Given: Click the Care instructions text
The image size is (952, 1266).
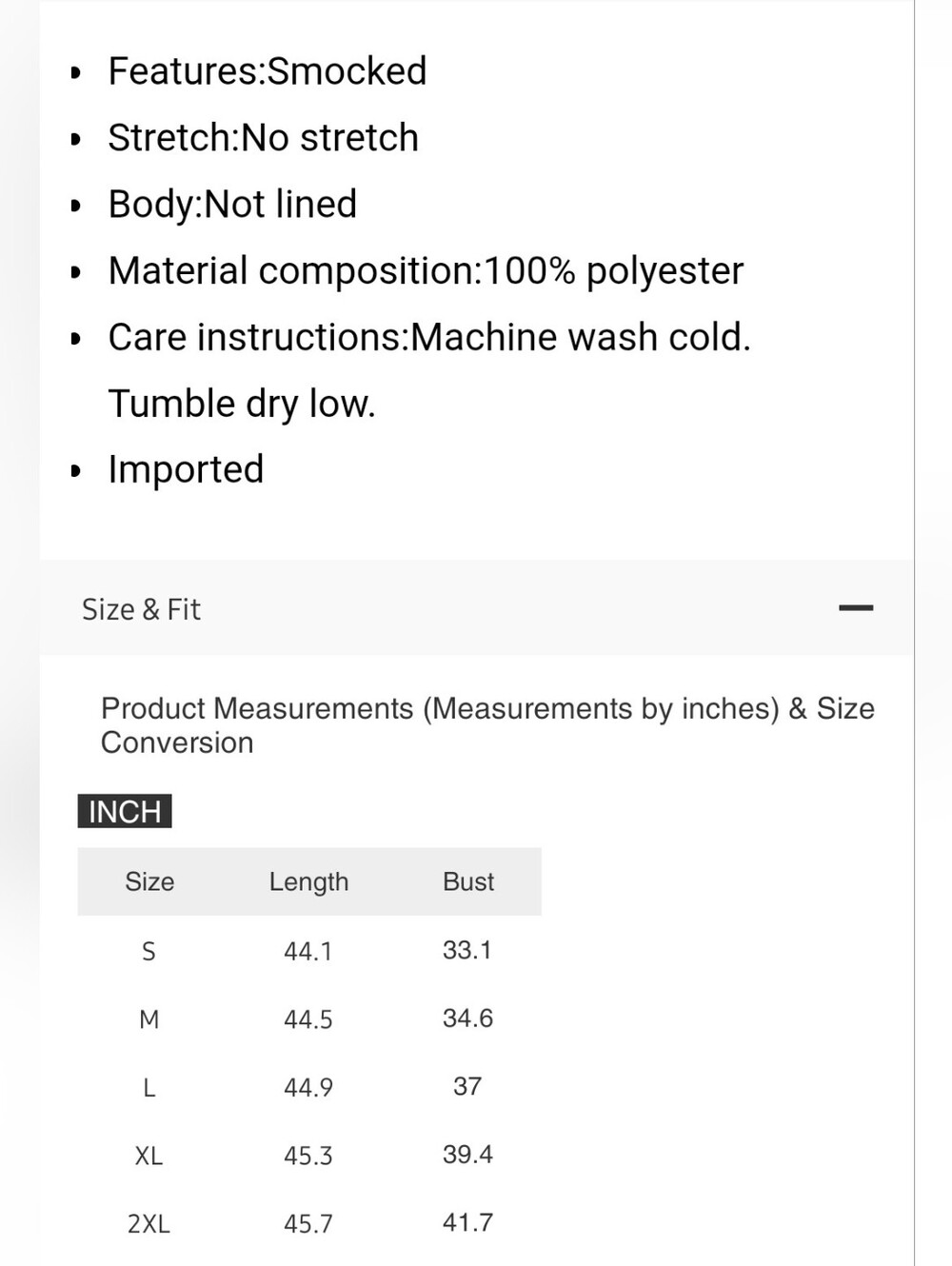Looking at the screenshot, I should click(x=429, y=370).
